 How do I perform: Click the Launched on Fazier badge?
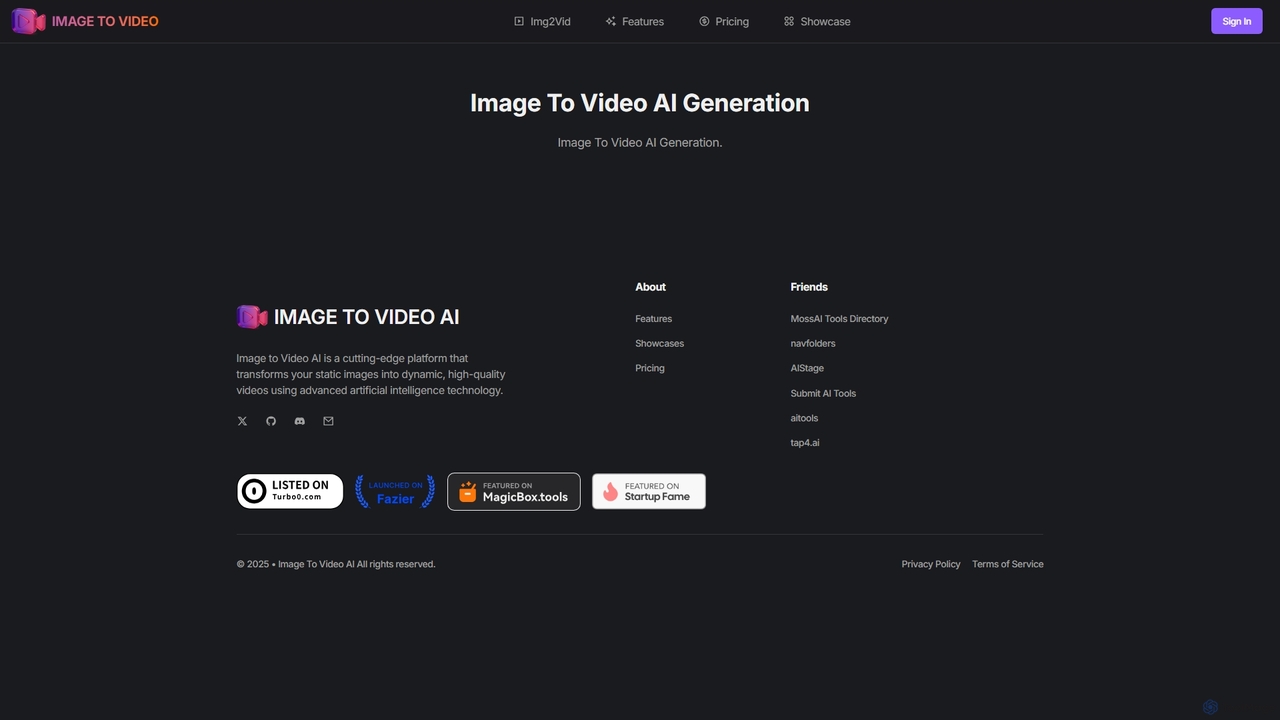[395, 491]
